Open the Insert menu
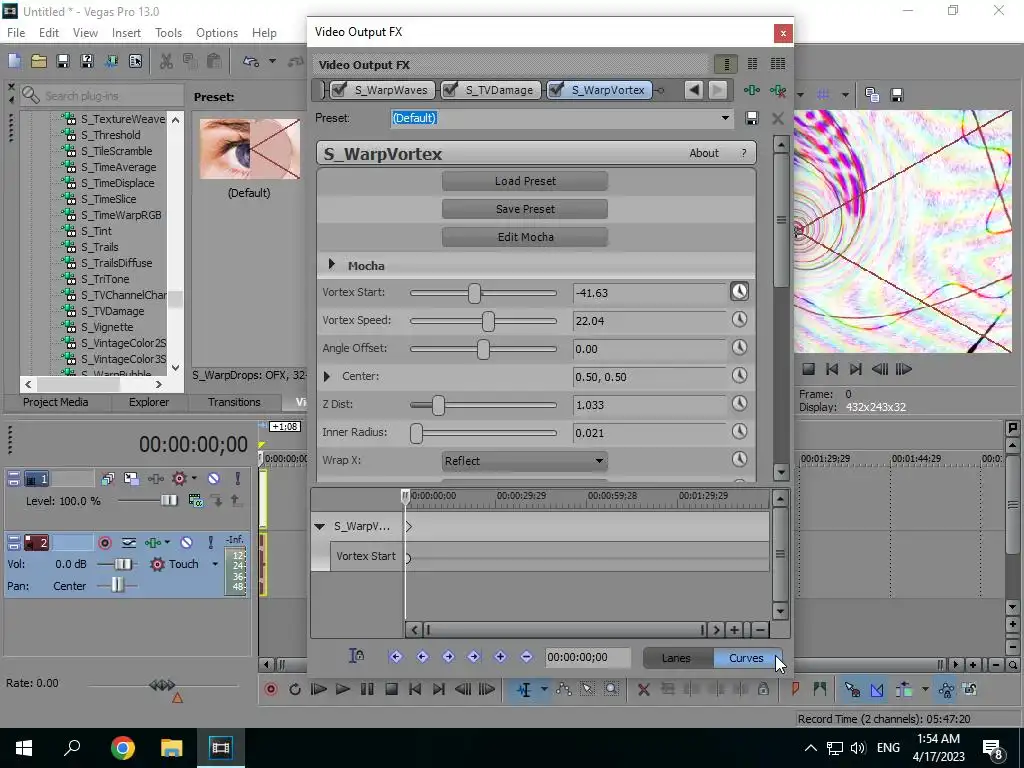1024x768 pixels. click(126, 33)
